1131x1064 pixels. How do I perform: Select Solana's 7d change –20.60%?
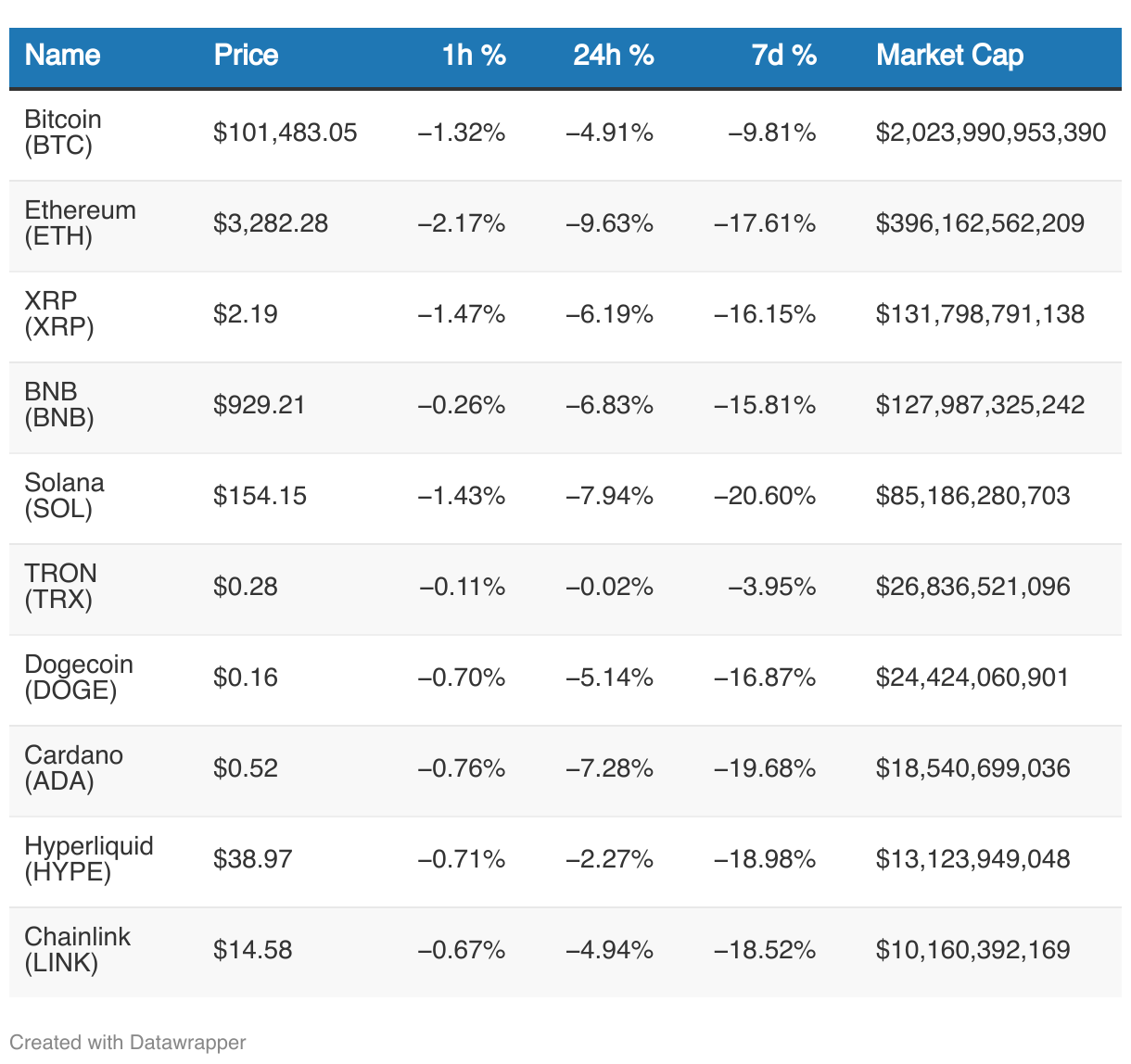(765, 496)
